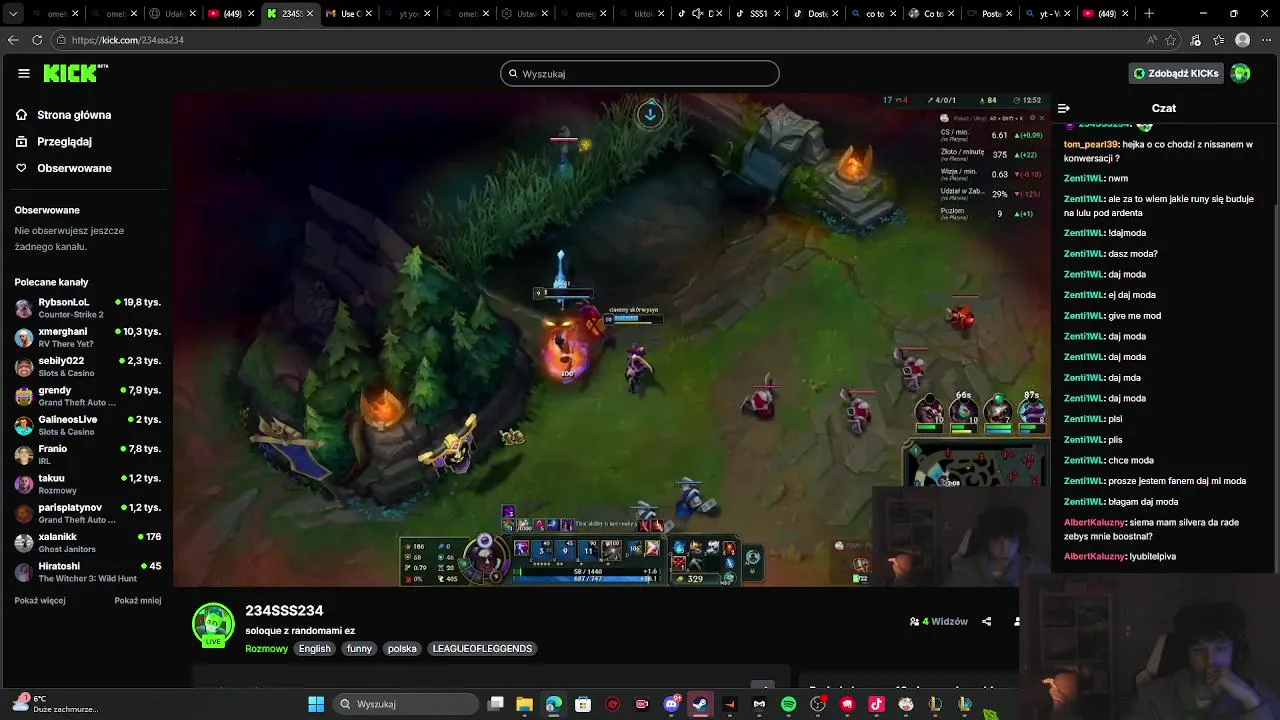The height and width of the screenshot is (720, 1280).
Task: Open the takuu recommended channel
Action: pos(88,484)
